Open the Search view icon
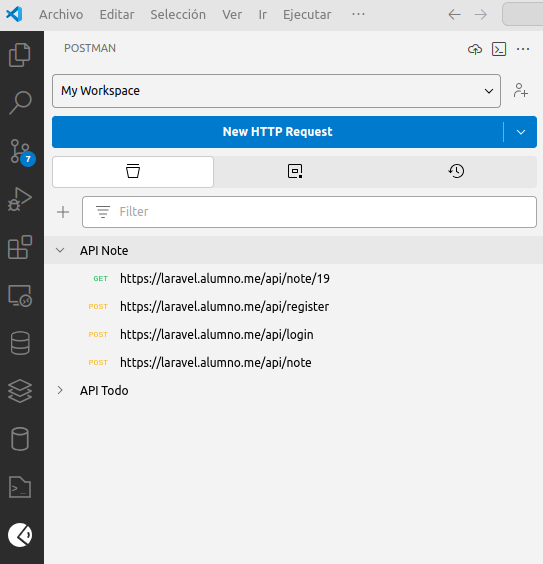543x564 pixels. [x=20, y=103]
